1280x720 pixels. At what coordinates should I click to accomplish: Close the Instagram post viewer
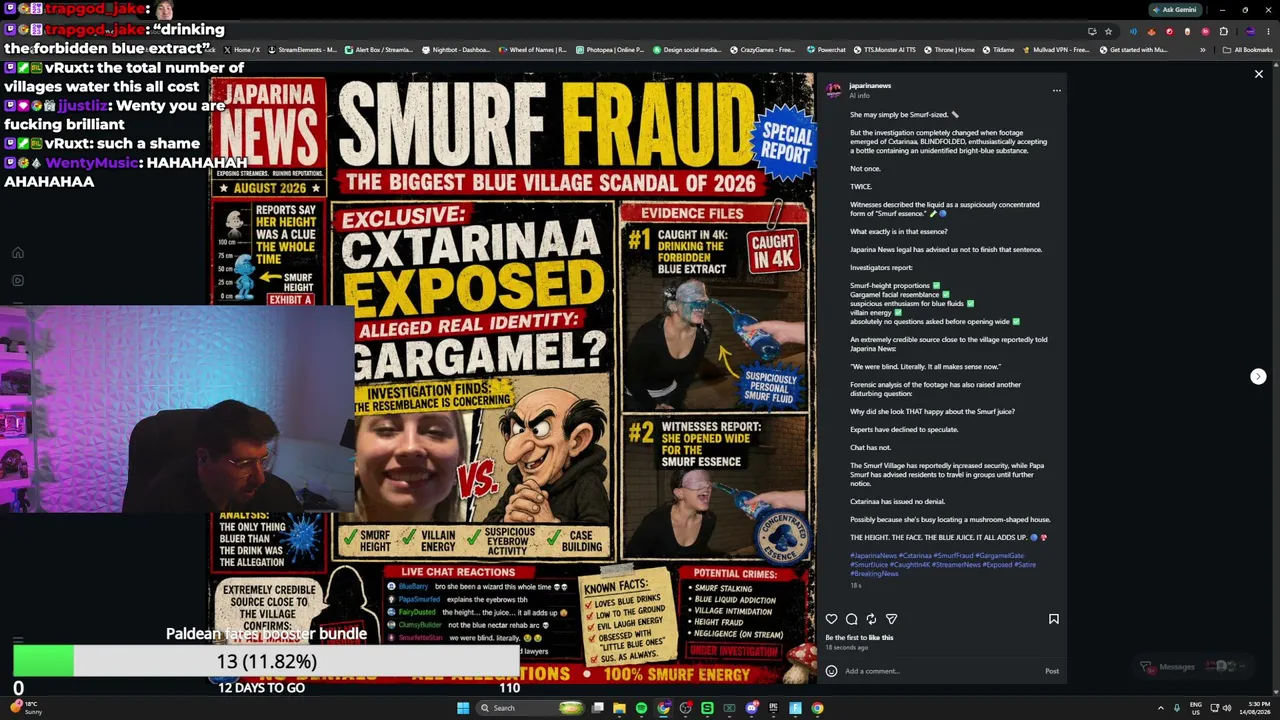coord(1259,74)
